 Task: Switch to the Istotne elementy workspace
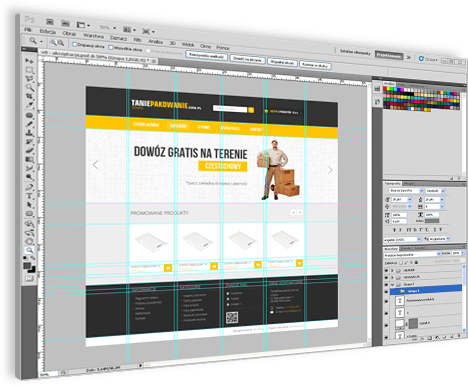(x=355, y=53)
